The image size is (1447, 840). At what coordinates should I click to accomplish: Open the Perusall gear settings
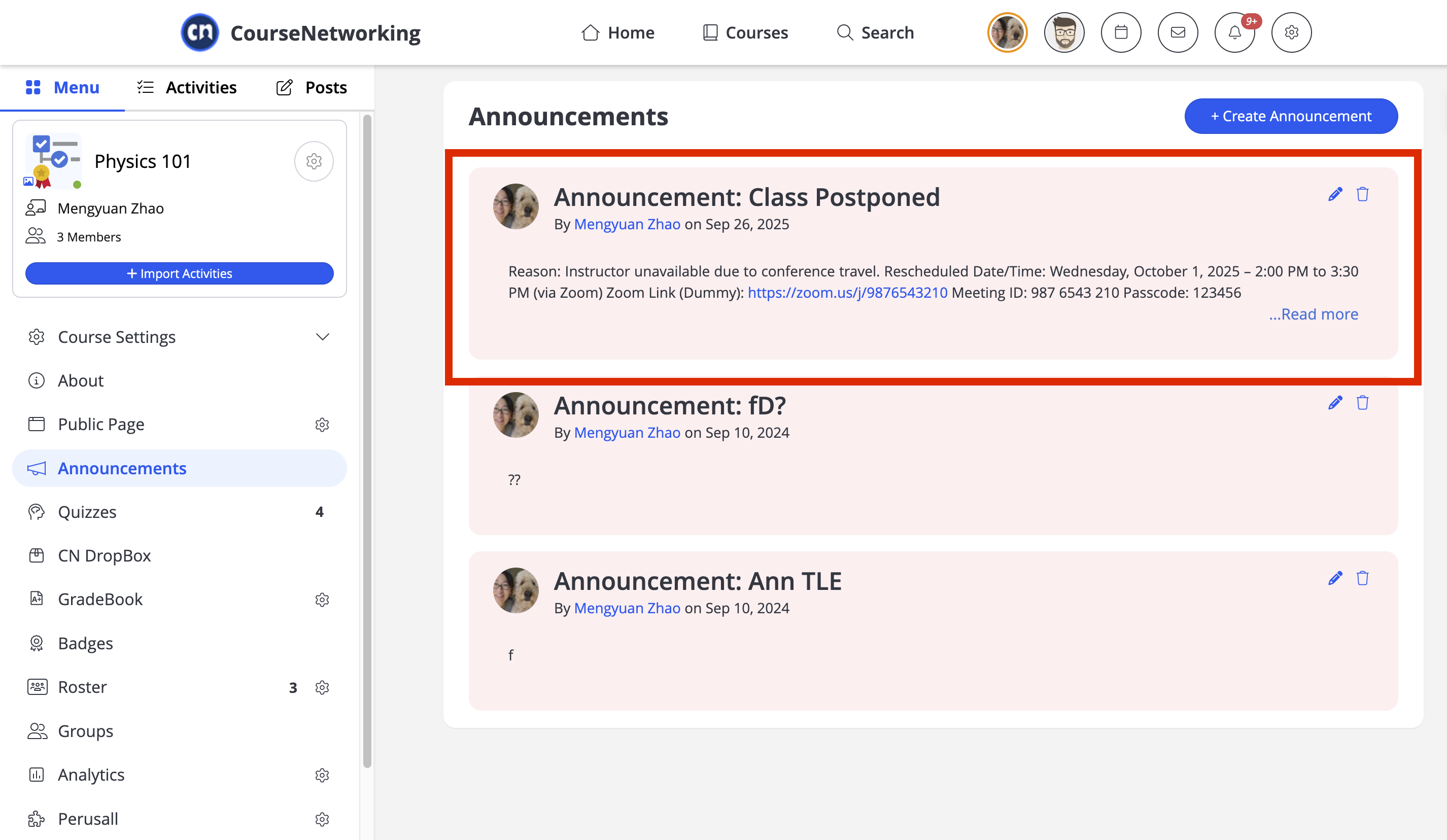322,819
